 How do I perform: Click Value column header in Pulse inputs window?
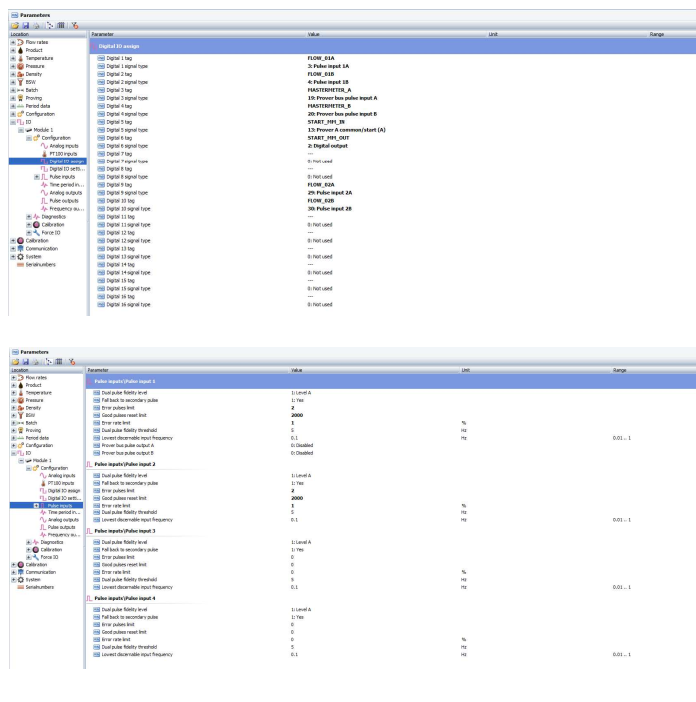(375, 370)
